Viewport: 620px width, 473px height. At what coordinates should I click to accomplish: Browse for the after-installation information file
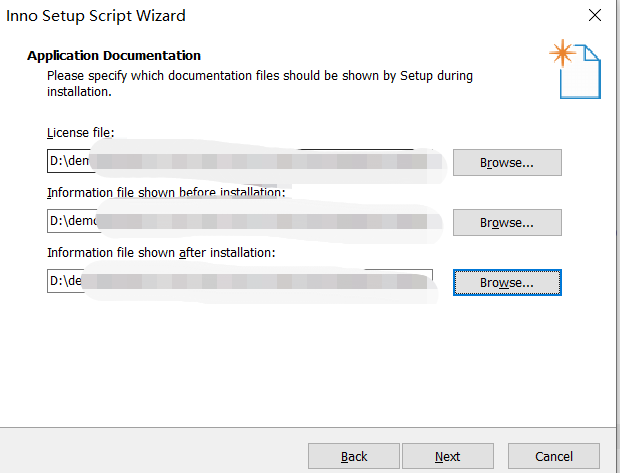coord(506,282)
